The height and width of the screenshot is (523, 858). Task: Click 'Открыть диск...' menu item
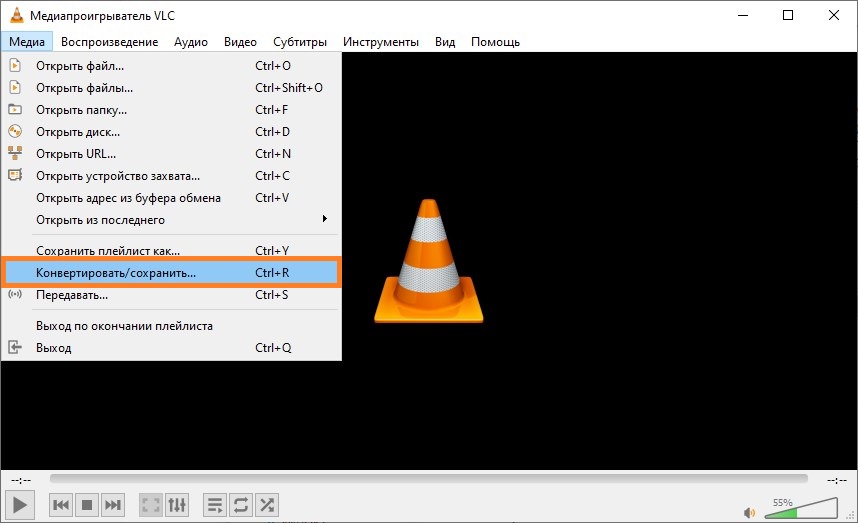click(78, 132)
